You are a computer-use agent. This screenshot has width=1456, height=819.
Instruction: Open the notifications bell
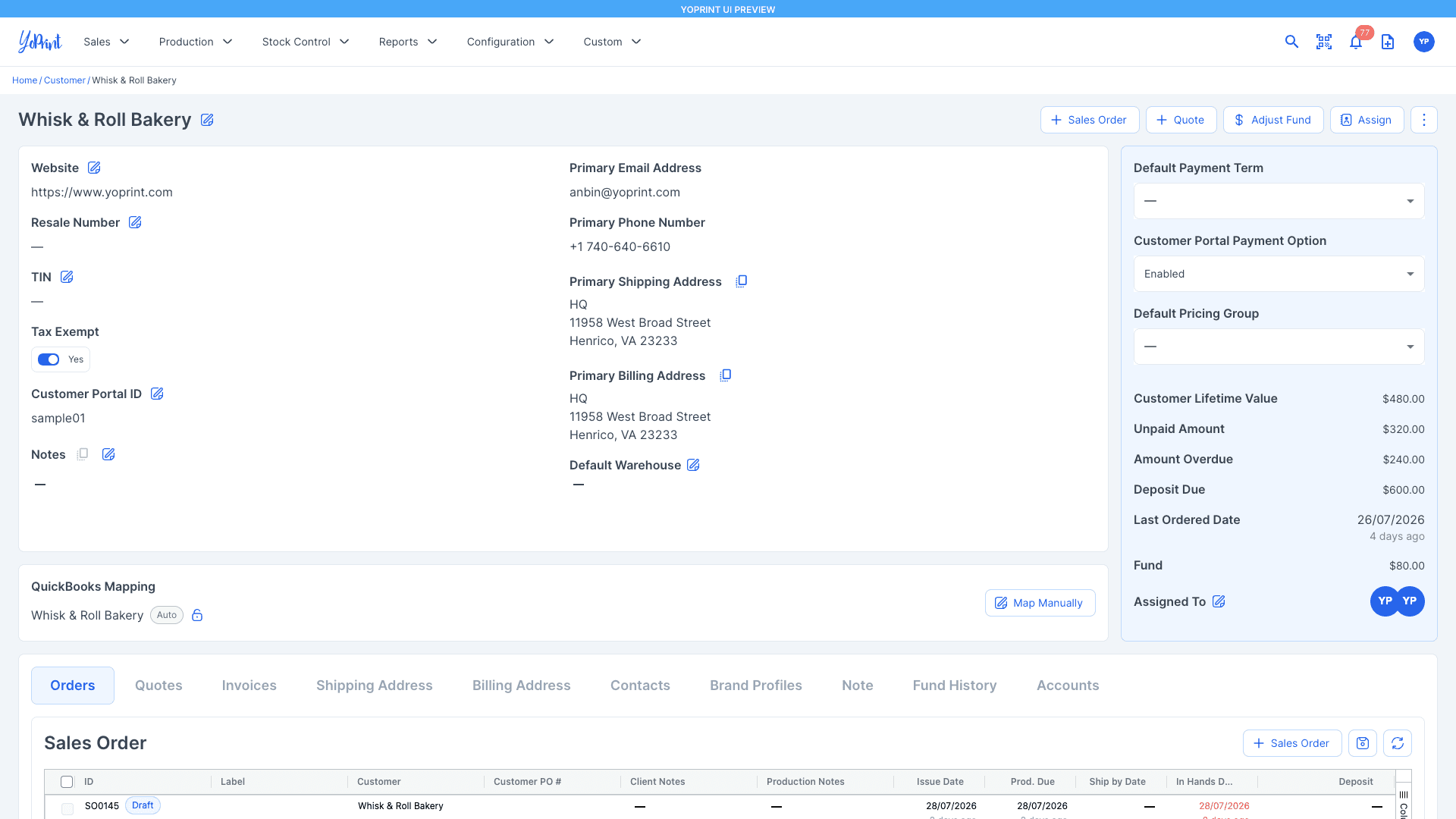pyautogui.click(x=1356, y=42)
